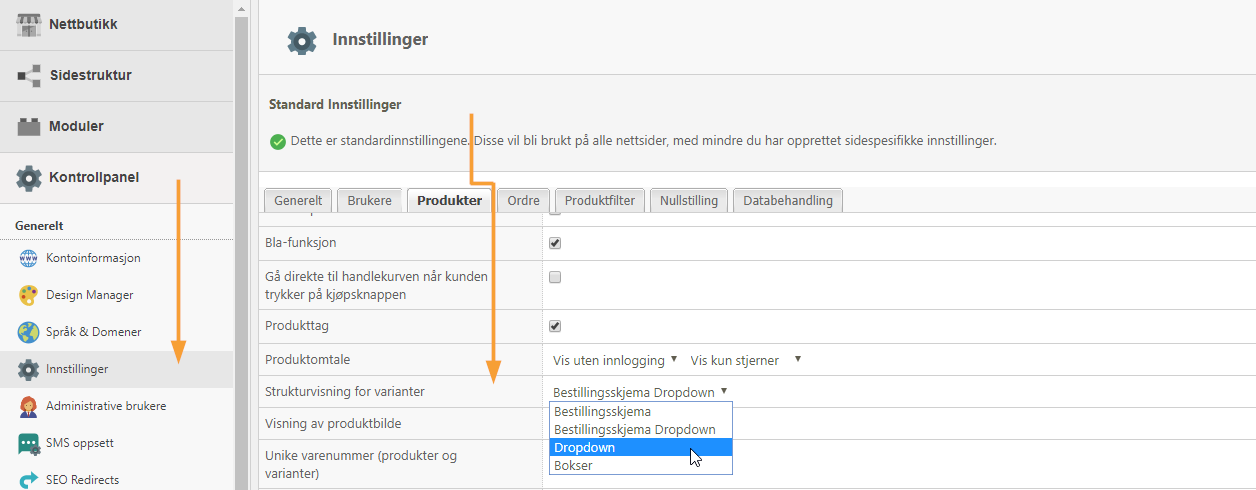Click the Kontrollpanel gear icon
The height and width of the screenshot is (490, 1256).
click(29, 178)
